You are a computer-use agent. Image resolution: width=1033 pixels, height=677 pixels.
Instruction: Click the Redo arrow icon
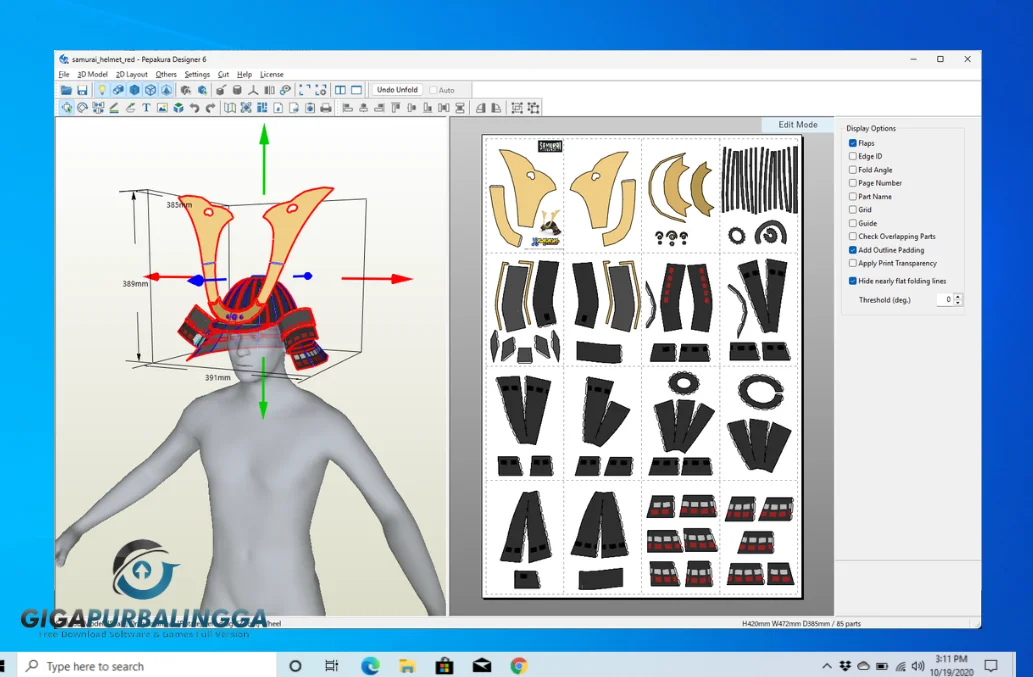[x=210, y=107]
